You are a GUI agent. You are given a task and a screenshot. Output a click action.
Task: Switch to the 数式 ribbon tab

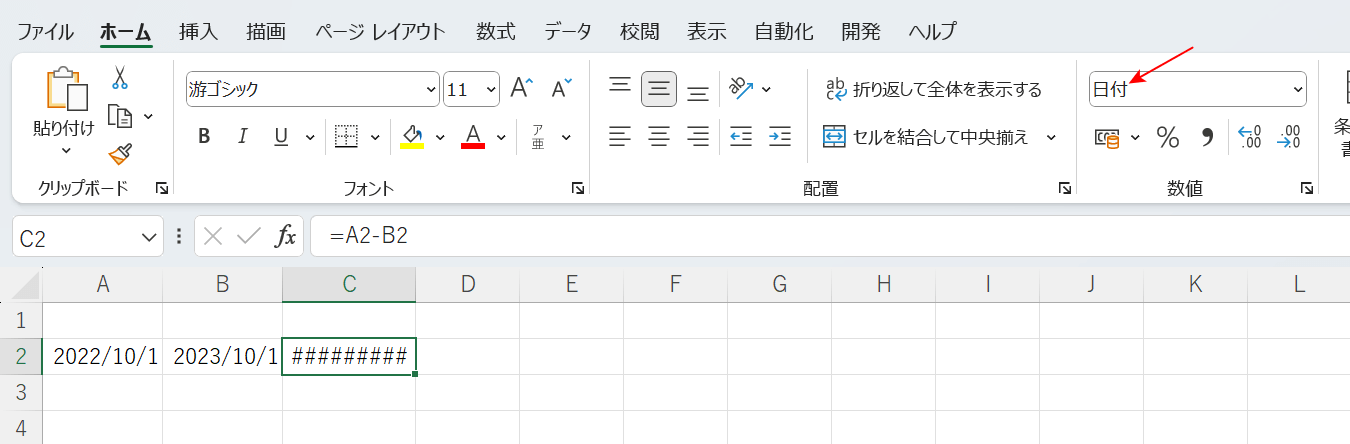[495, 31]
